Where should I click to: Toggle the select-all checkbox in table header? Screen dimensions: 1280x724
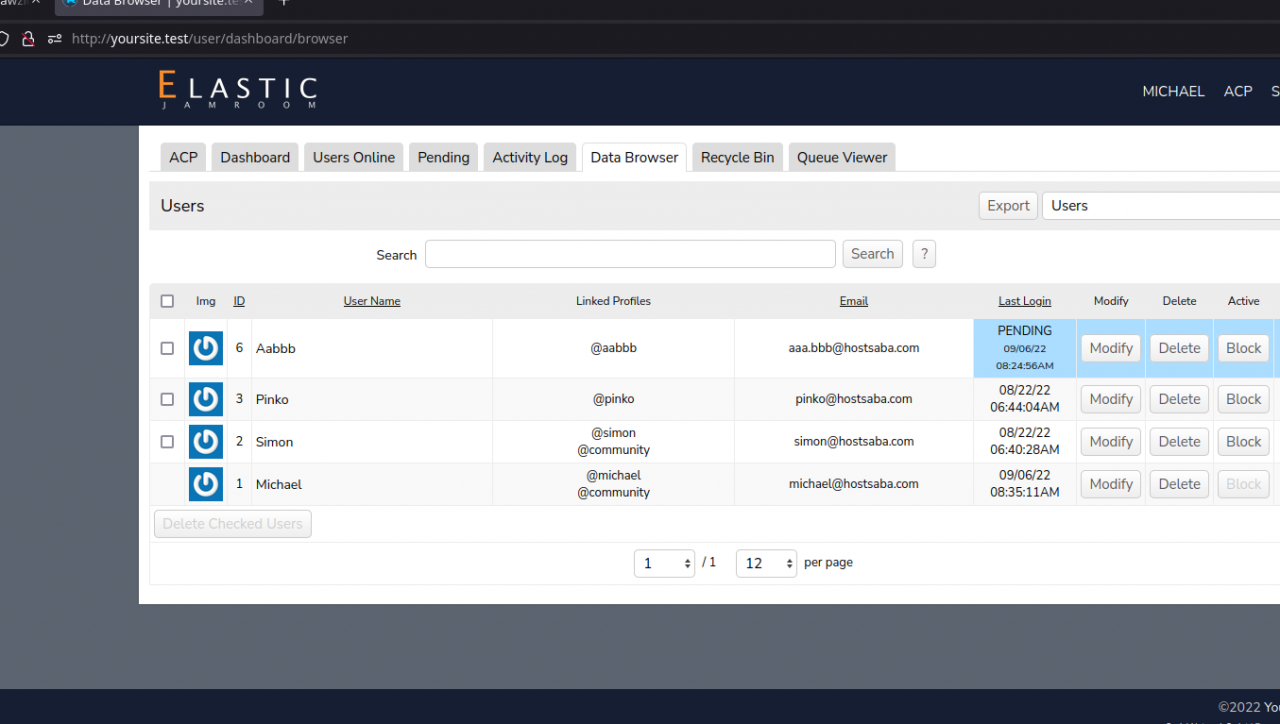(167, 301)
